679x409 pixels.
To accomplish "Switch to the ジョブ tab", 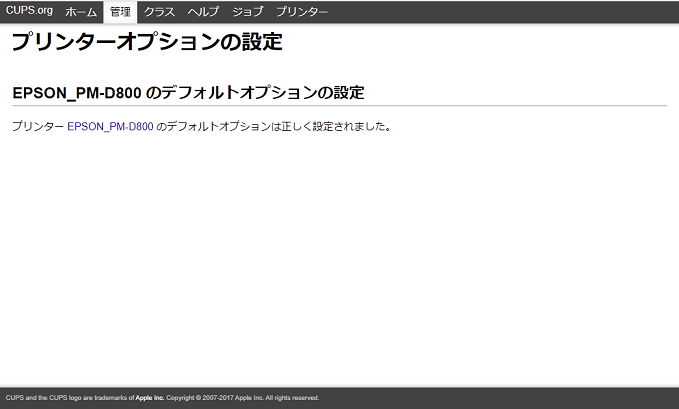I will coord(248,12).
